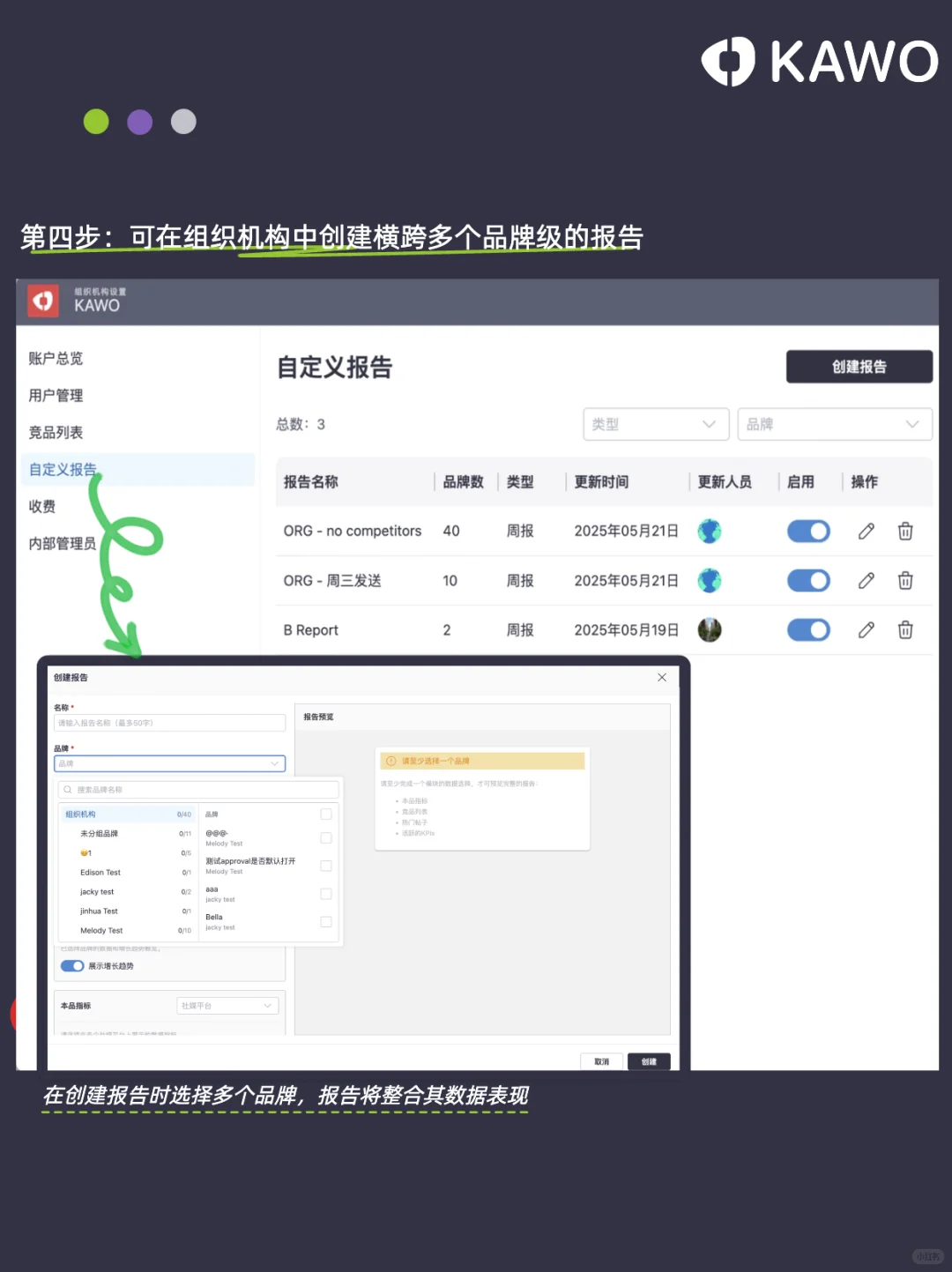Switch to 账户总览 in the sidebar
952x1272 pixels.
point(56,358)
